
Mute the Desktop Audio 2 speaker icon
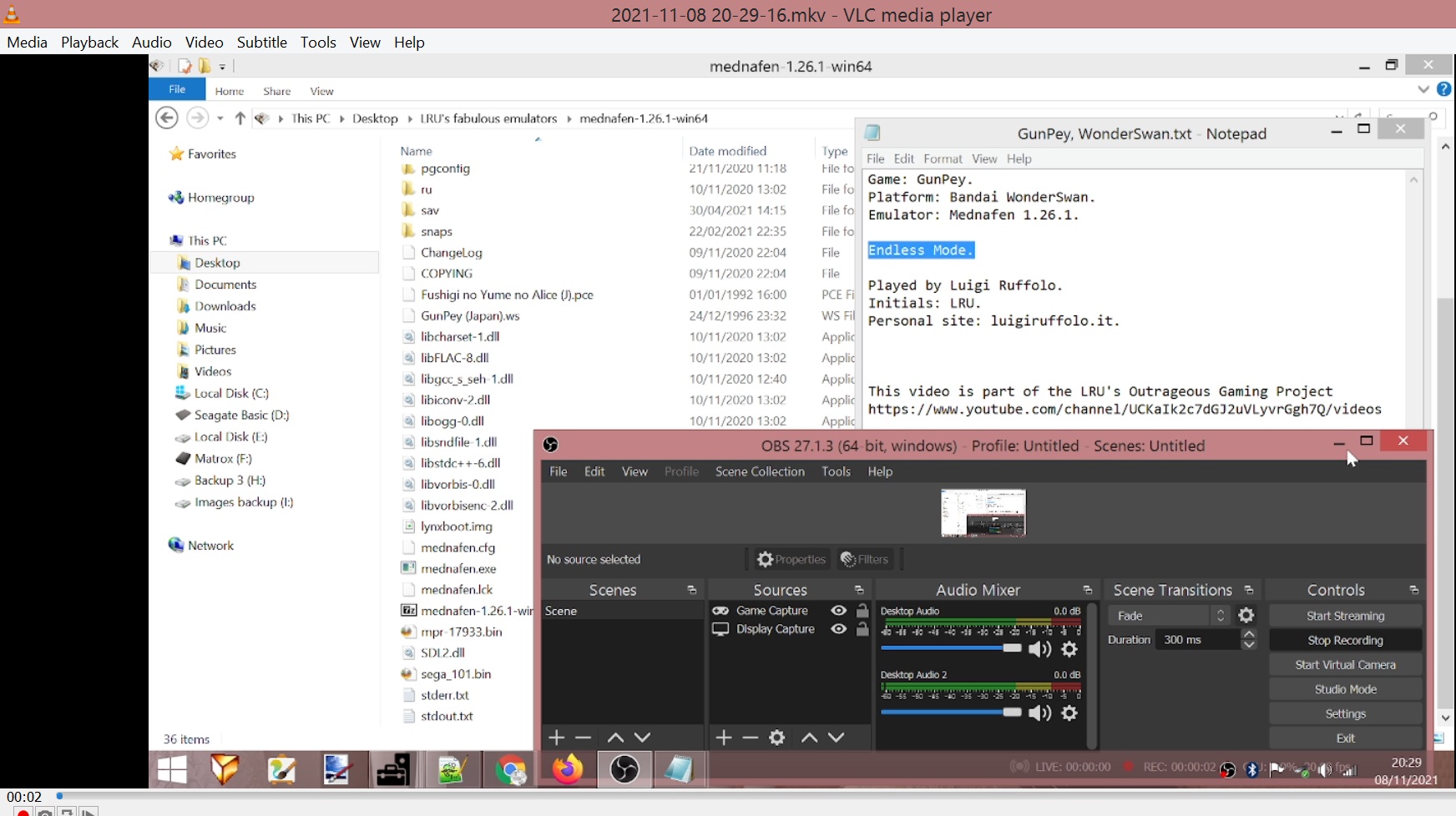[x=1039, y=713]
